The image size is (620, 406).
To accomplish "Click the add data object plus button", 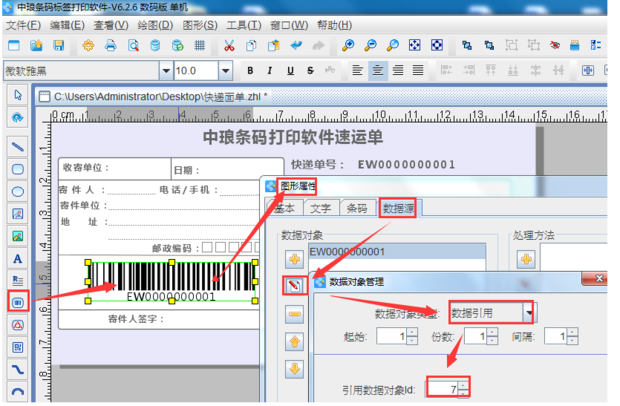I will [295, 259].
